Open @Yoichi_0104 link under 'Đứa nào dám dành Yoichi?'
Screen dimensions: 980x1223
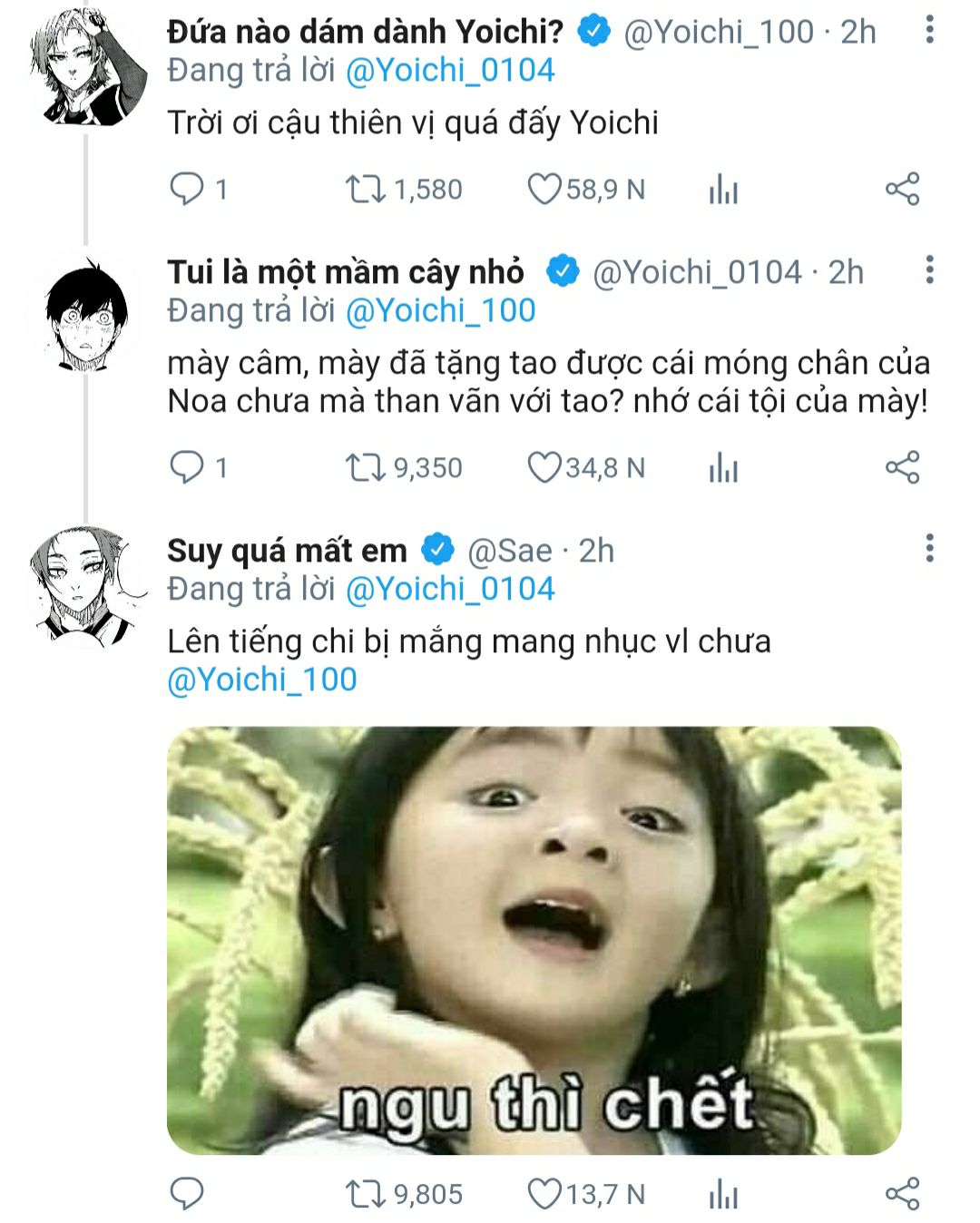pyautogui.click(x=450, y=71)
